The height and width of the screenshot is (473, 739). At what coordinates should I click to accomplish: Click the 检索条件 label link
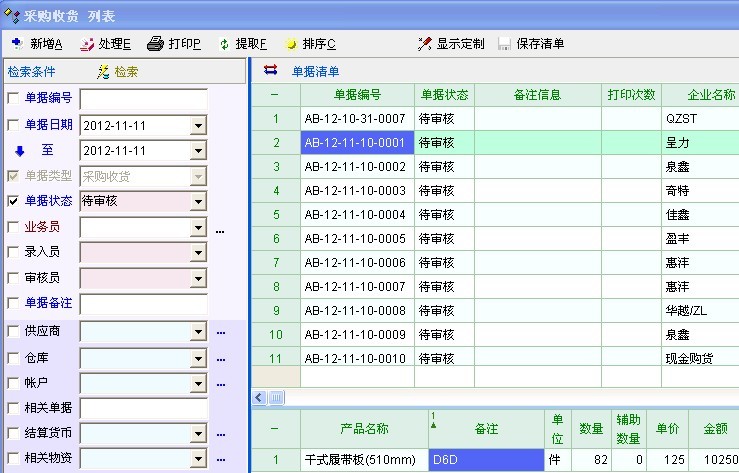point(32,72)
